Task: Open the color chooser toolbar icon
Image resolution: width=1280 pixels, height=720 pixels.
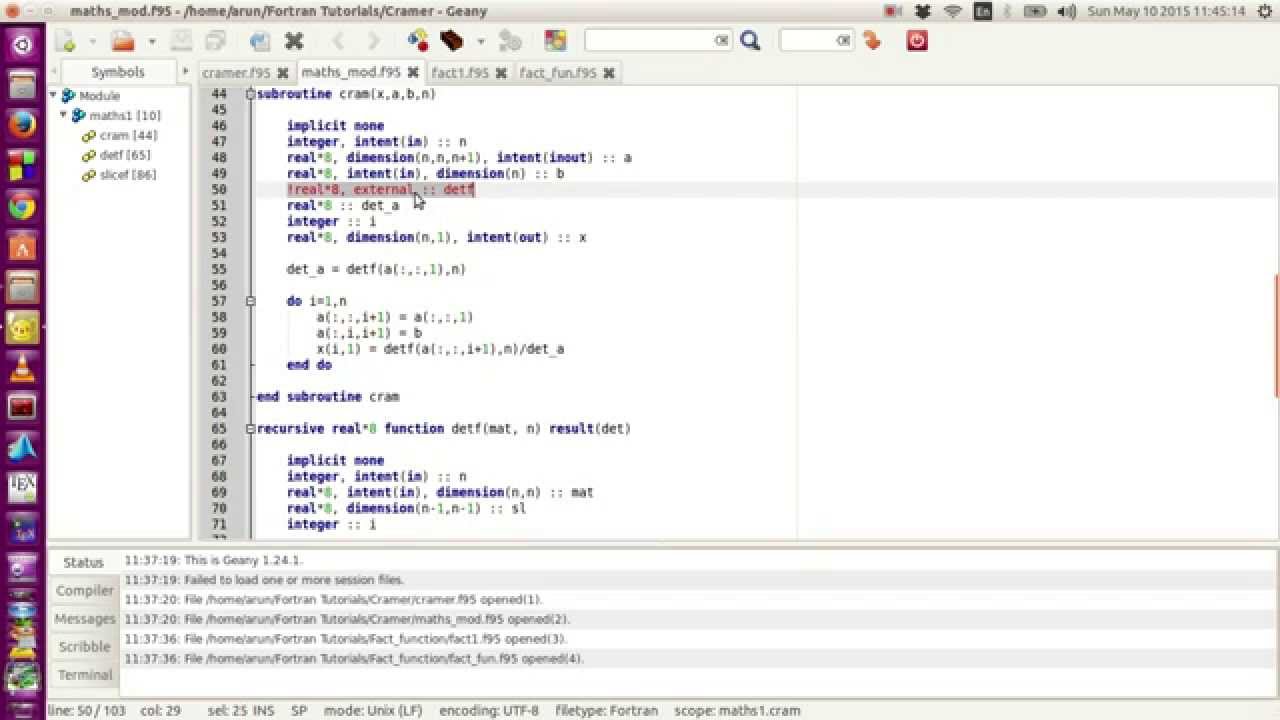Action: (x=555, y=41)
